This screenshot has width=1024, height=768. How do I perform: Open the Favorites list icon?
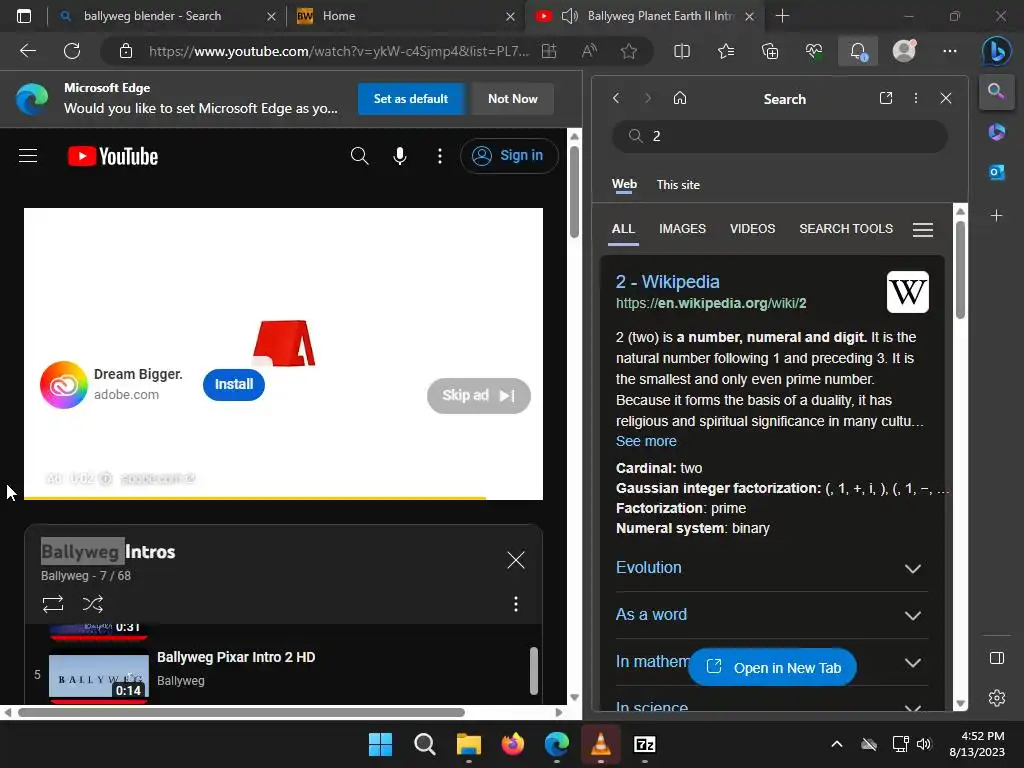(x=726, y=51)
